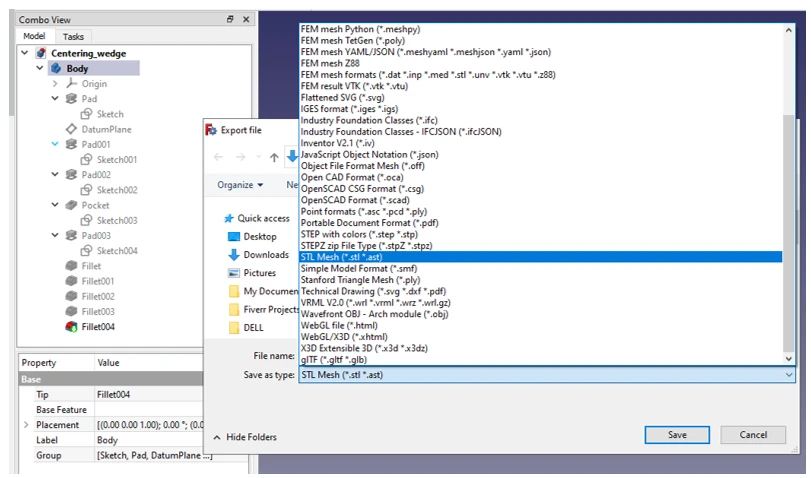Collapse the Pad003 node
The image size is (811, 478).
point(55,235)
